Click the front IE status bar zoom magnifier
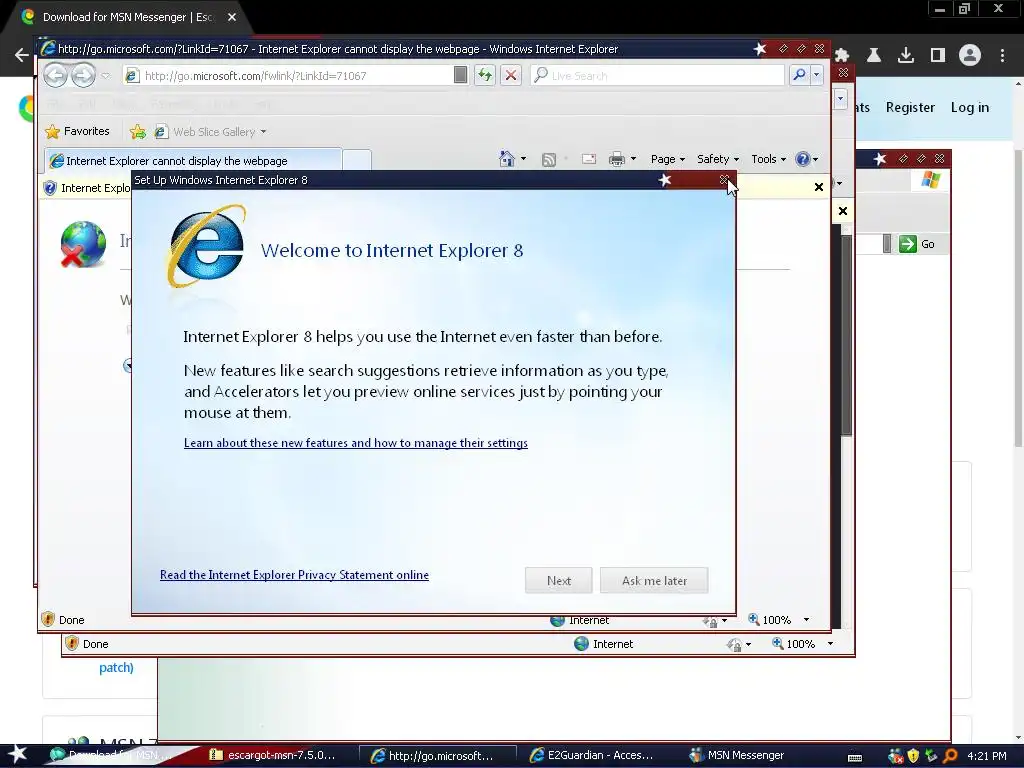 (754, 619)
